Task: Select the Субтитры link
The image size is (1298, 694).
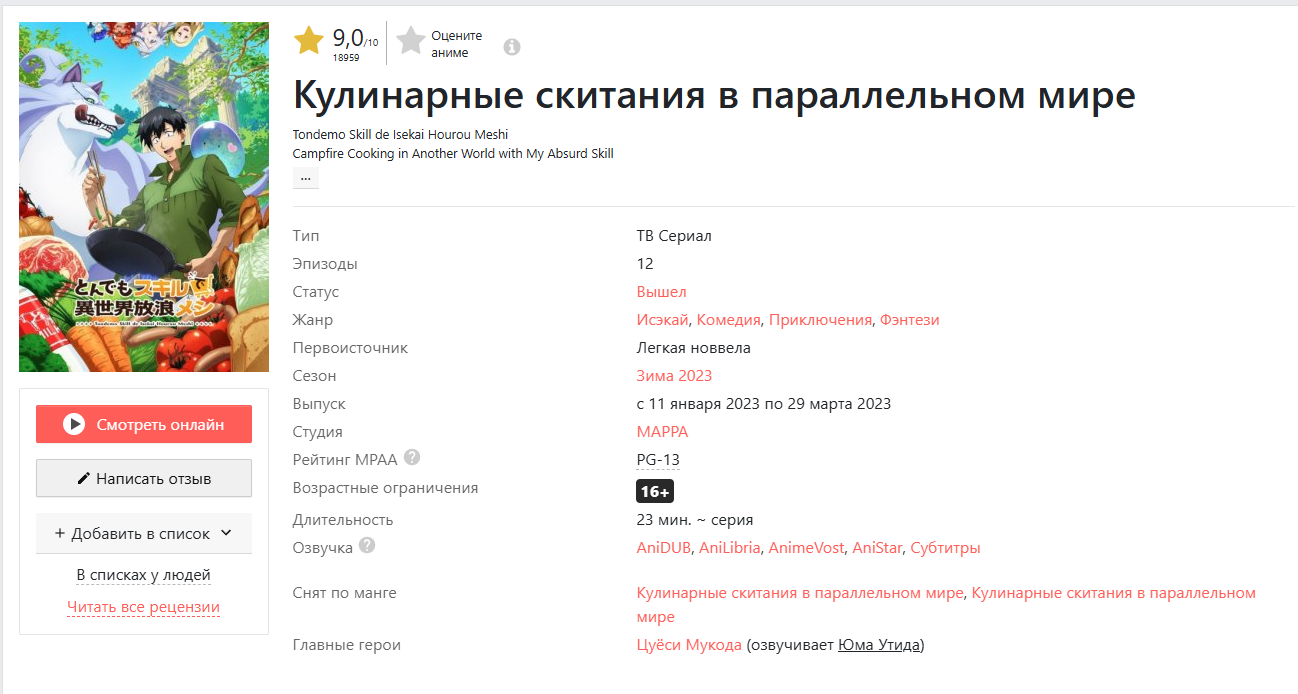Action: coord(946,548)
